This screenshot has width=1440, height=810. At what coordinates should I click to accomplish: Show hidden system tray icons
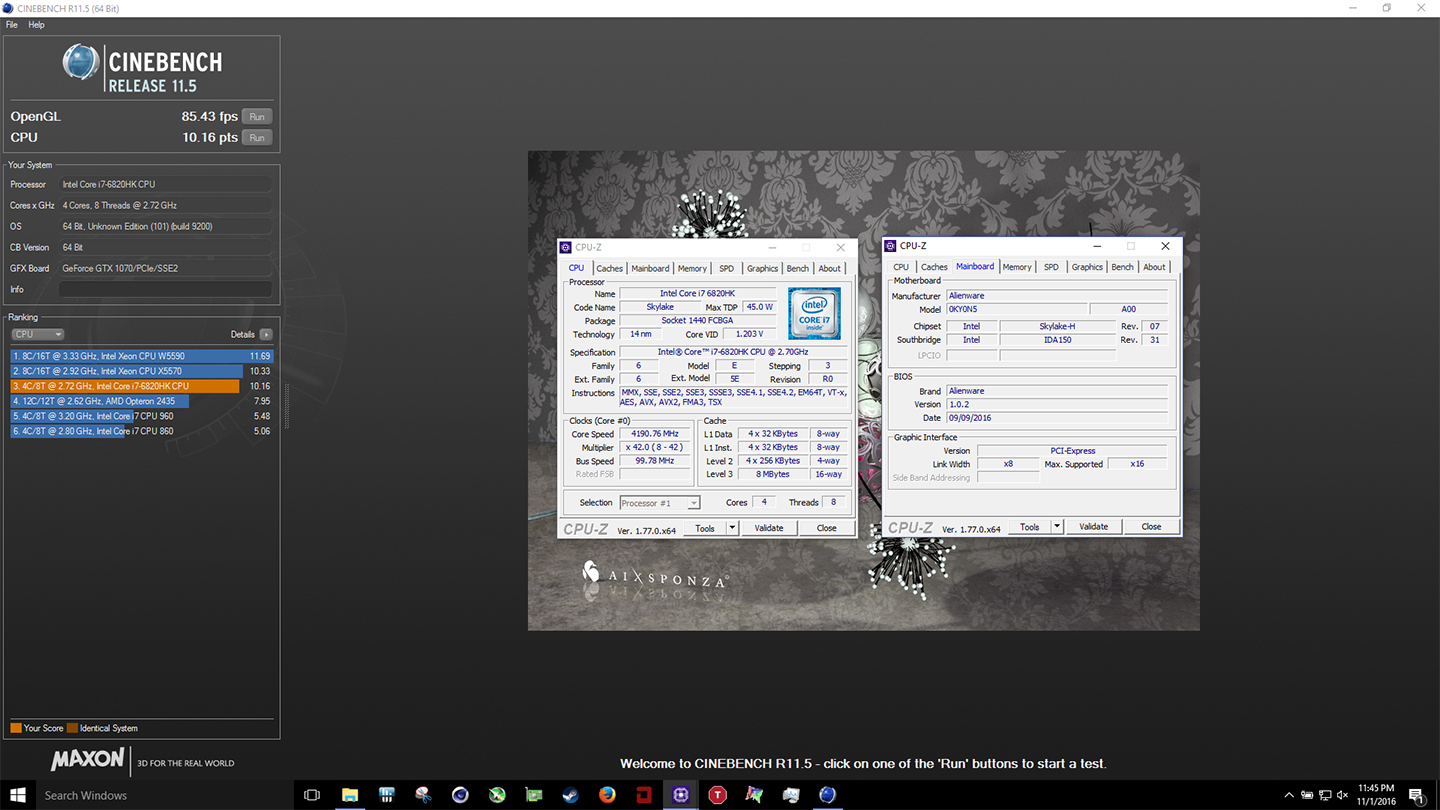[1289, 796]
